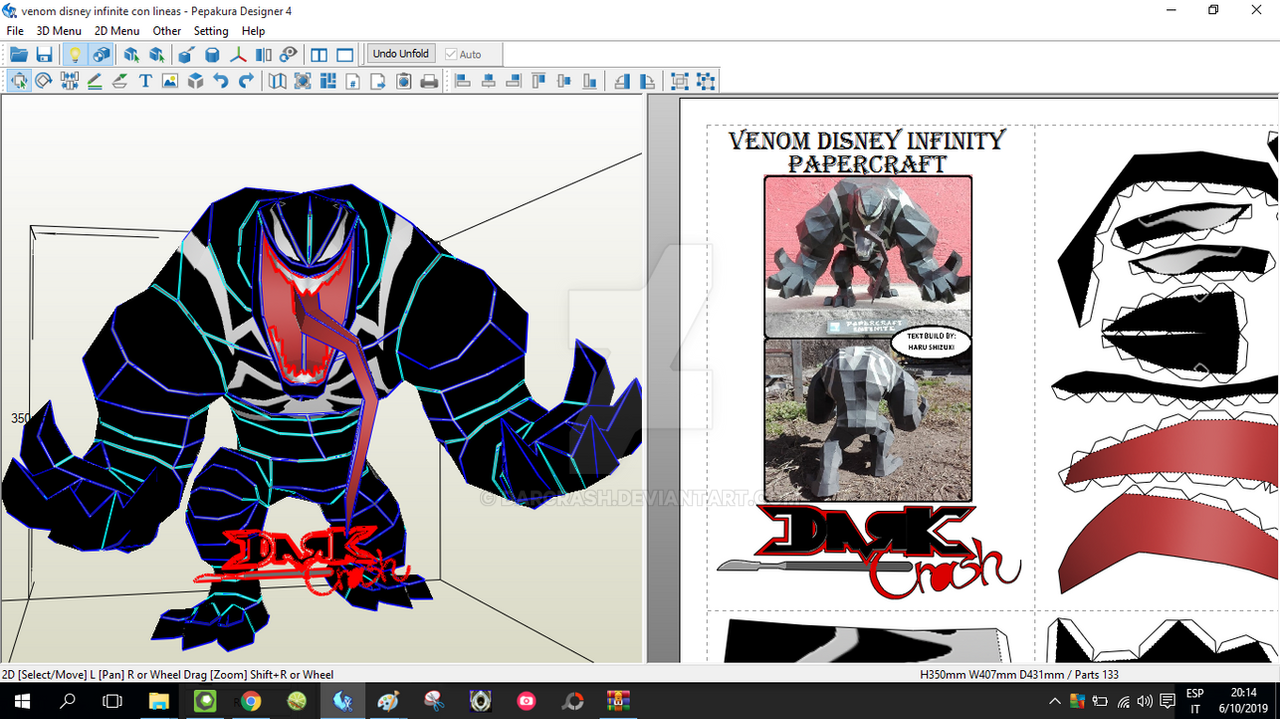Click the group parts icon
This screenshot has width=1280, height=719.
tap(680, 81)
